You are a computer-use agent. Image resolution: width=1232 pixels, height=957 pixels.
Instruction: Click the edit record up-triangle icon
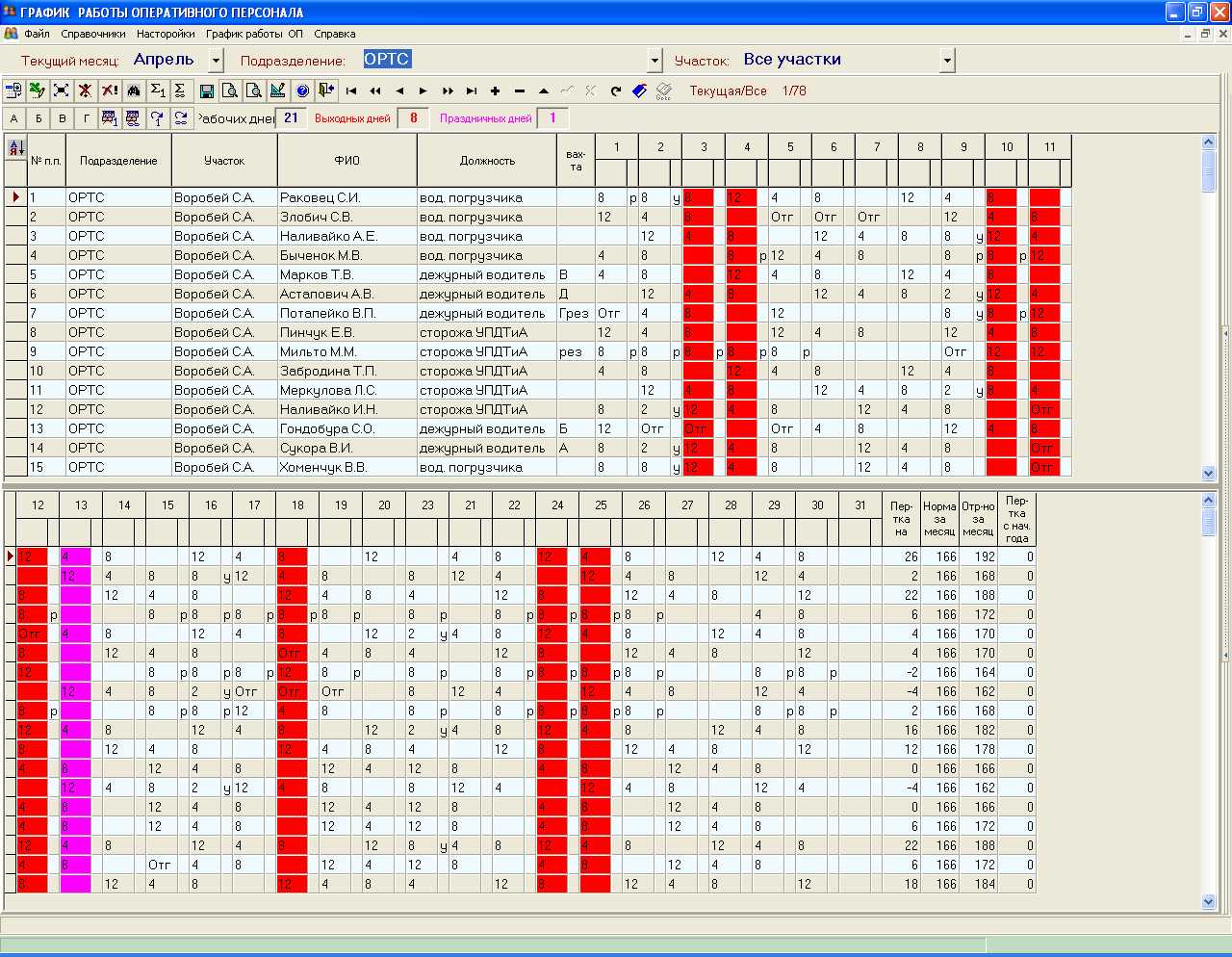pyautogui.click(x=544, y=91)
